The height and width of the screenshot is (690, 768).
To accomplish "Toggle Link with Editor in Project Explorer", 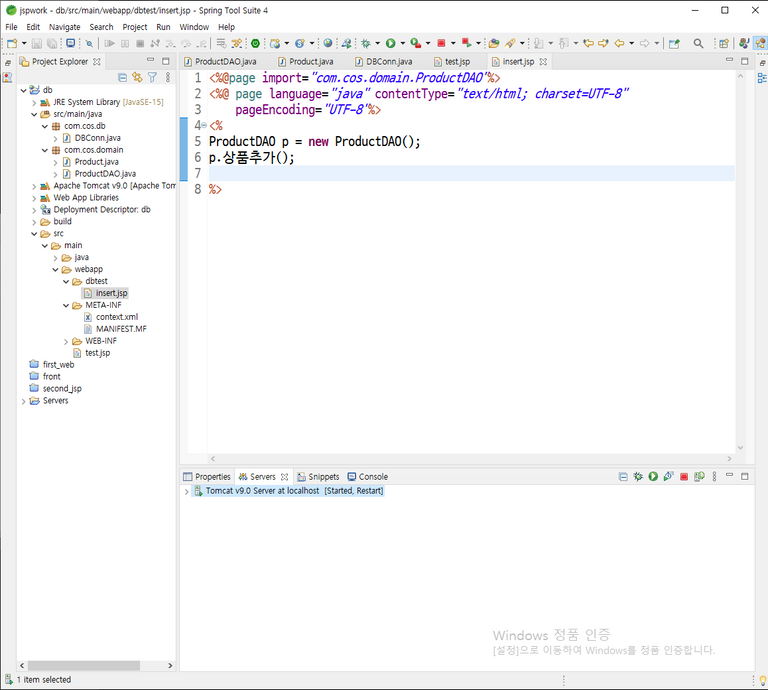I will (137, 77).
